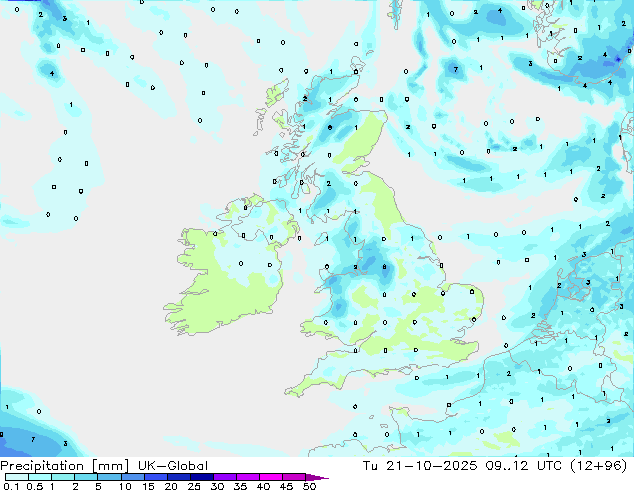Select the 30–35 mm purple legend swatch

[225, 477]
